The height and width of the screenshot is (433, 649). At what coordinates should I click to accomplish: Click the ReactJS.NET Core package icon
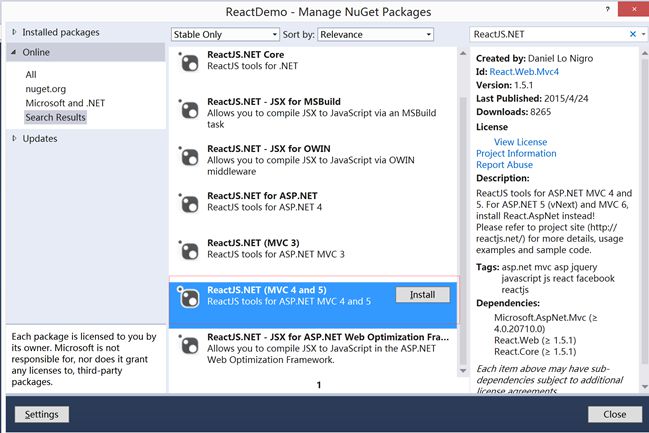[x=189, y=63]
